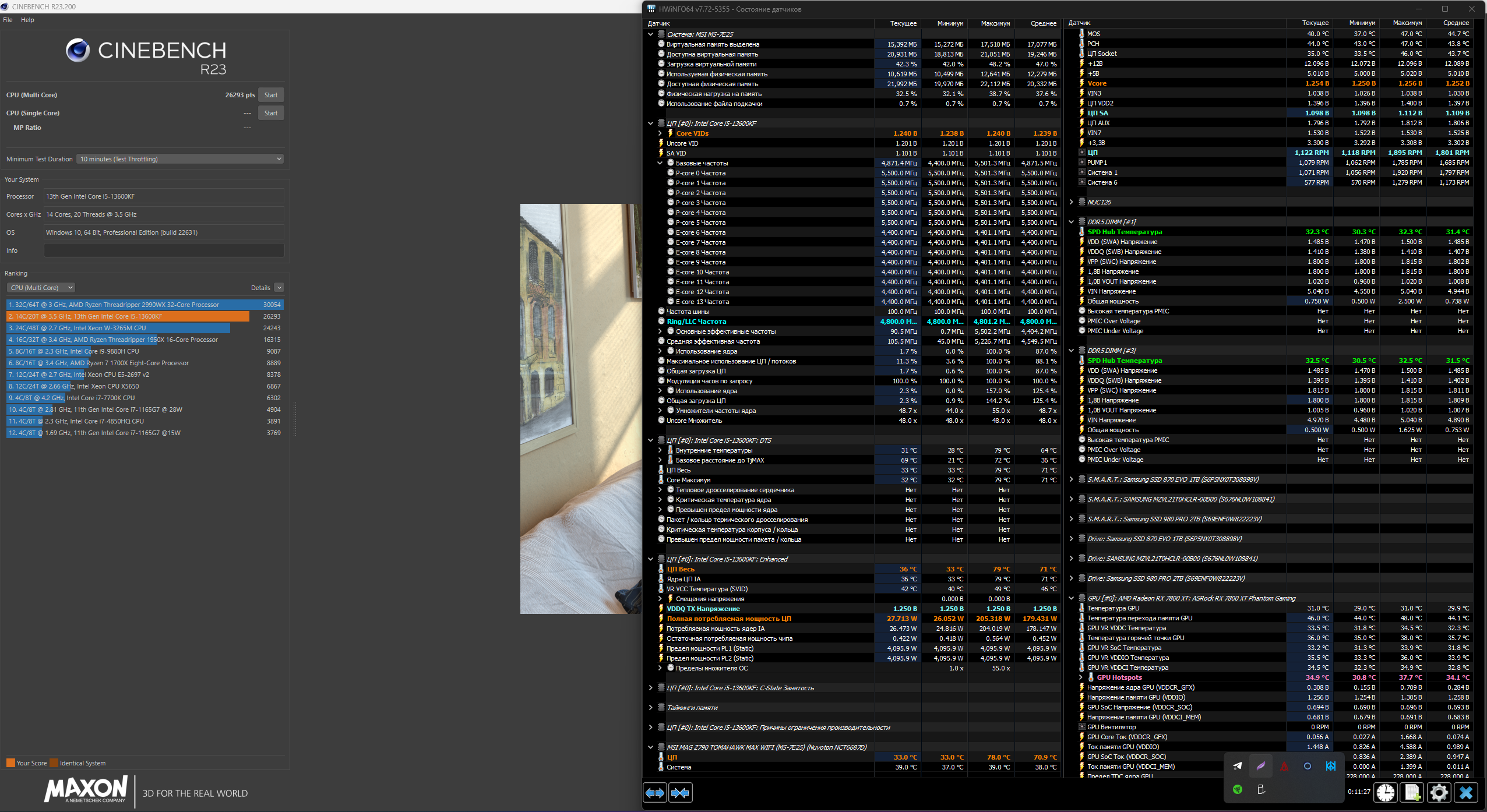Click the purple feather tray icon

pyautogui.click(x=1261, y=766)
